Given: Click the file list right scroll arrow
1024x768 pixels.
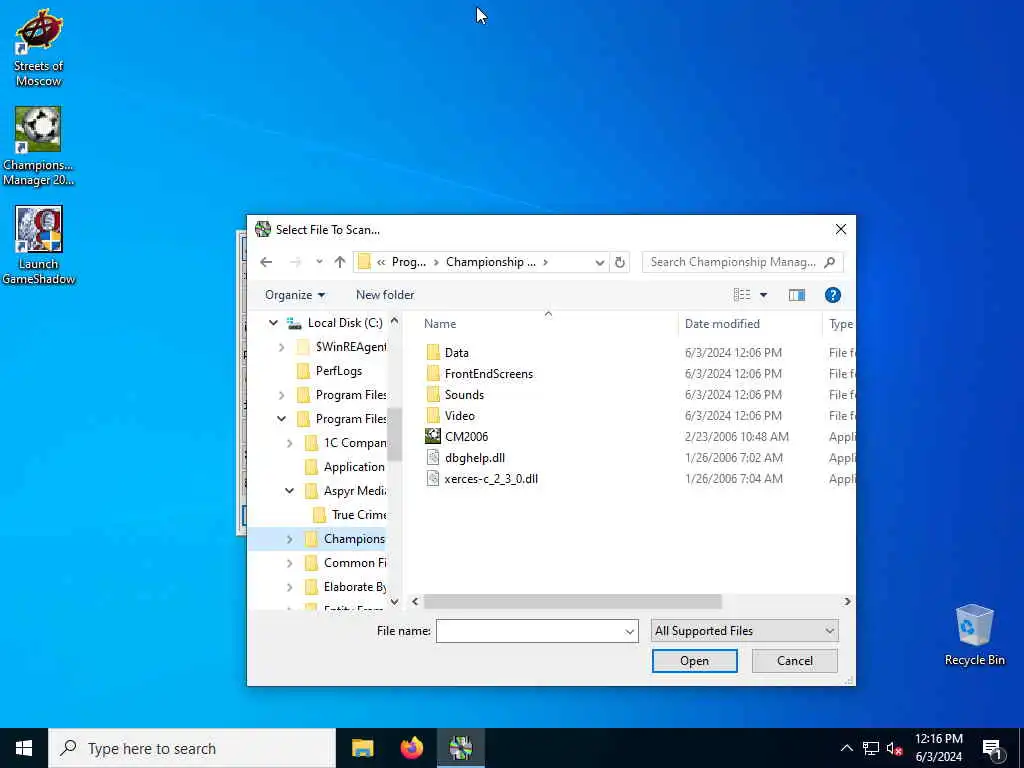Looking at the screenshot, I should click(847, 601).
